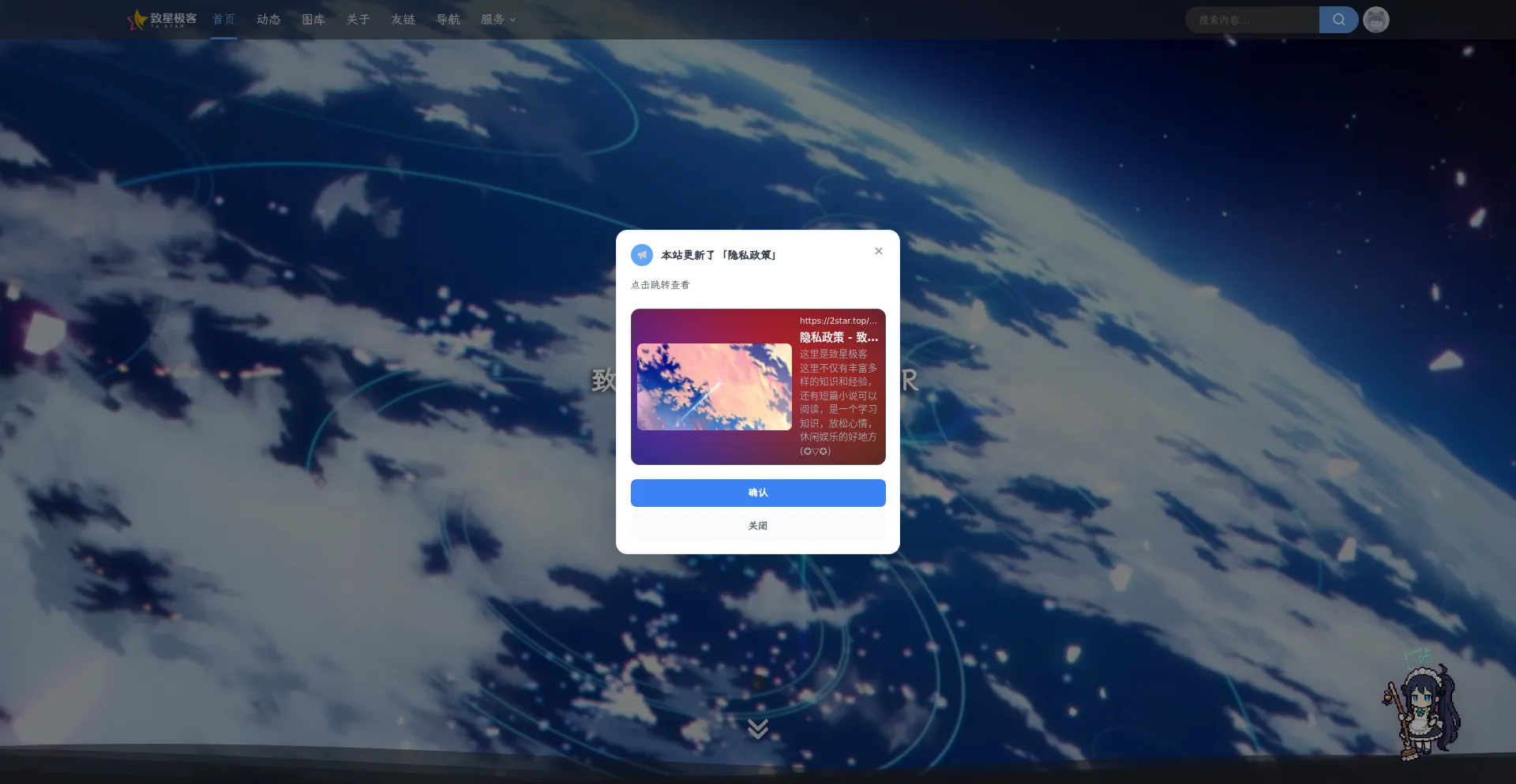The height and width of the screenshot is (784, 1516).
Task: Close the privacy dialog with the X
Action: tap(879, 251)
